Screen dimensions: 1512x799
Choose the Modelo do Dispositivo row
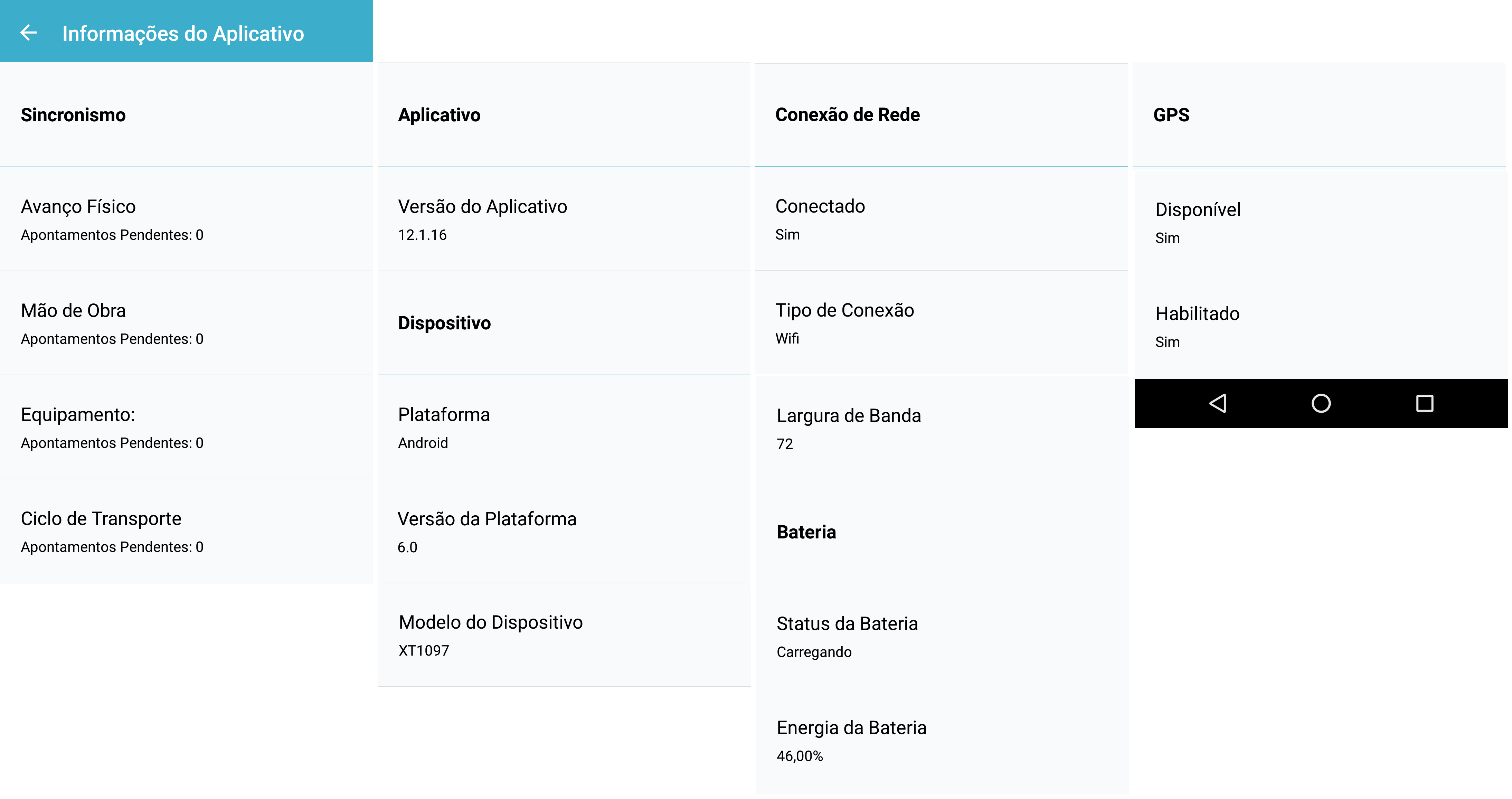(x=564, y=635)
